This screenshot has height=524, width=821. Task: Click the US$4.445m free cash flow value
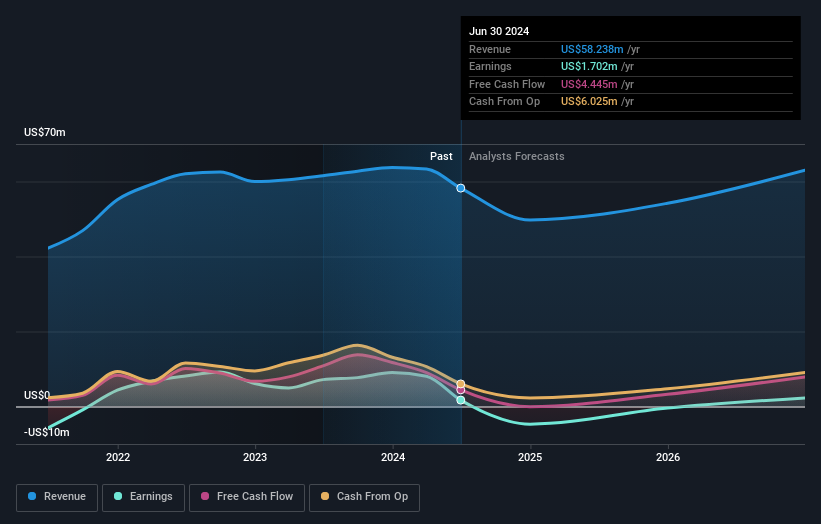[x=589, y=84]
